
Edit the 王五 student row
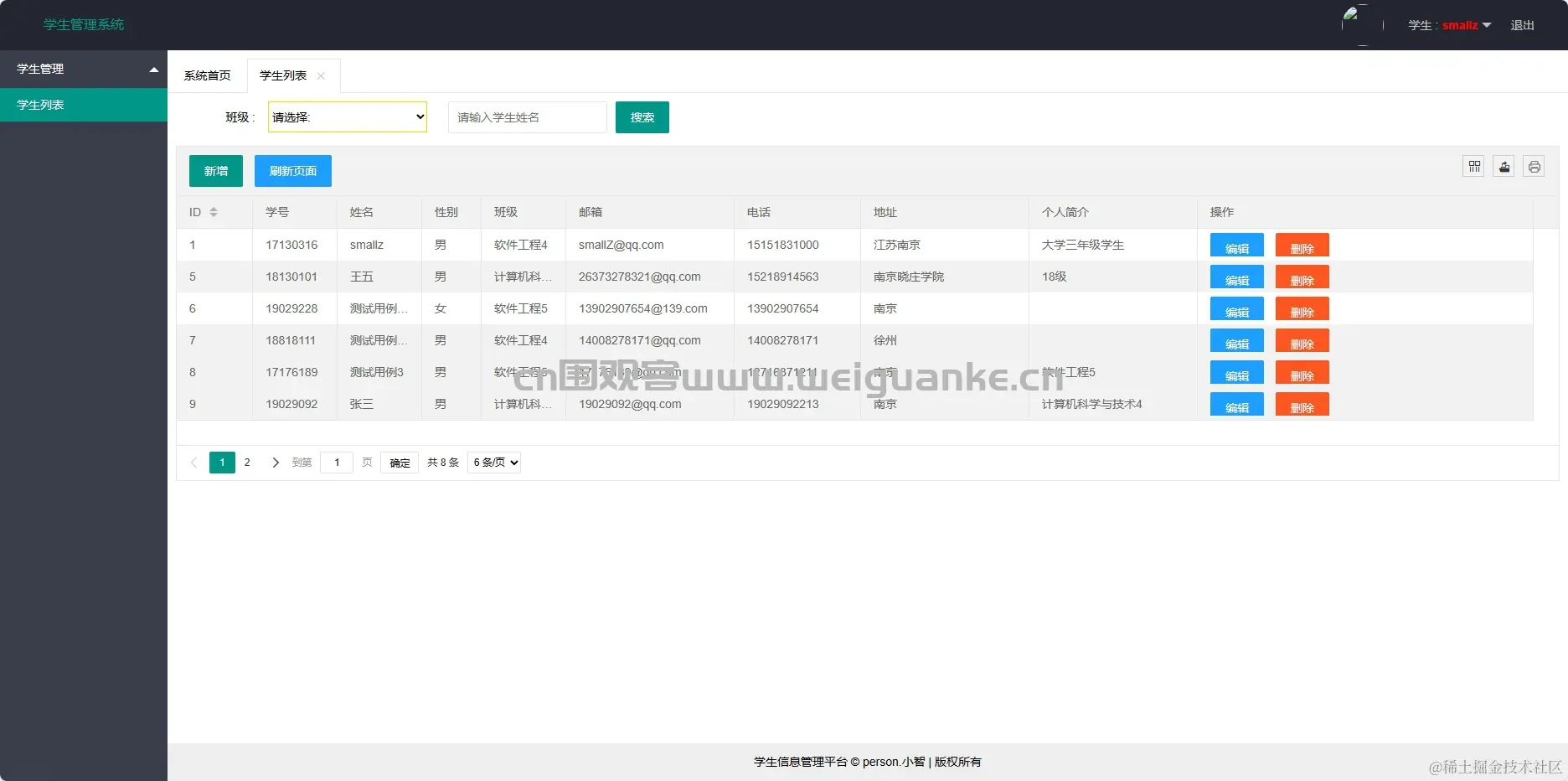[x=1237, y=277]
